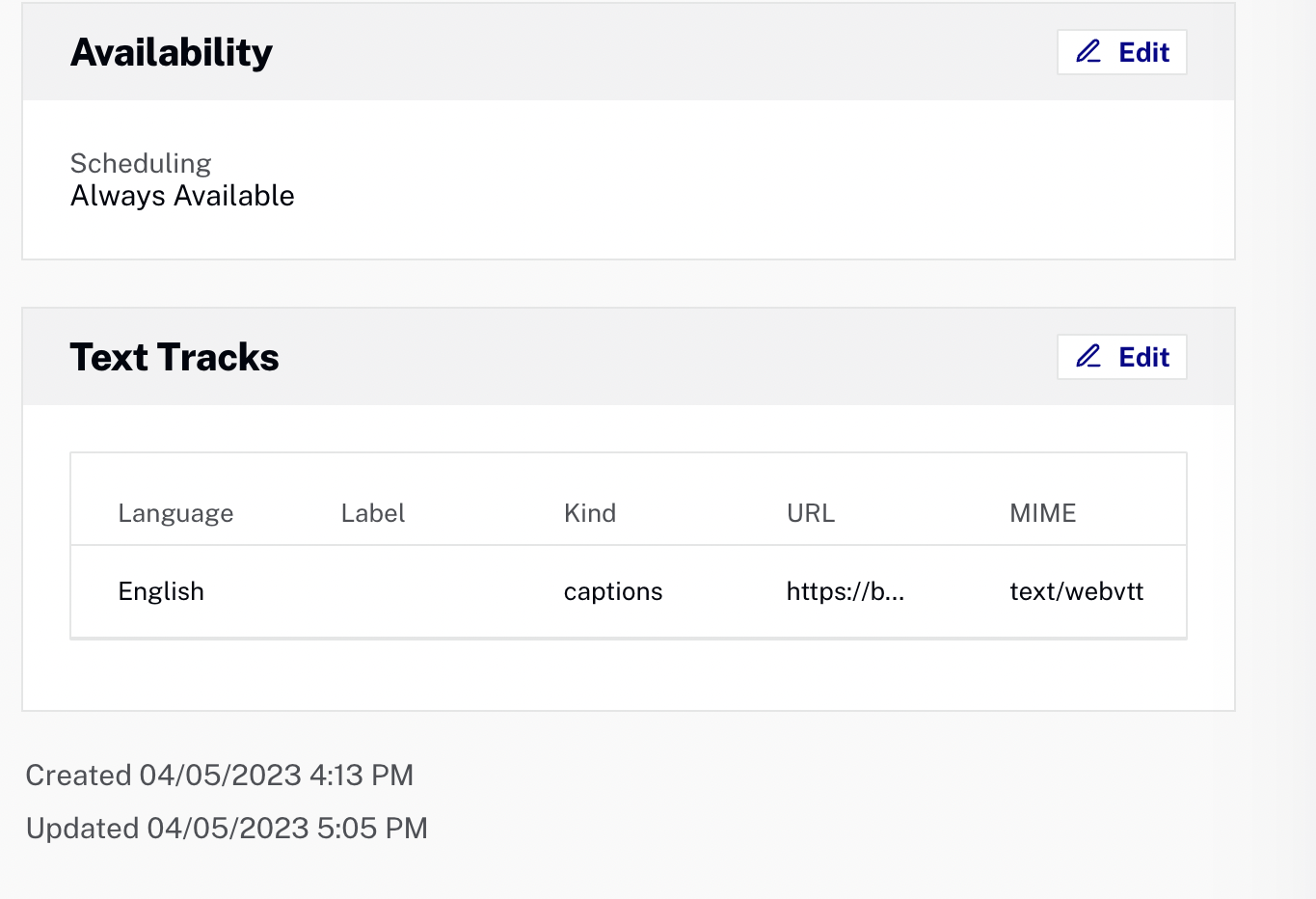Click the pencil icon beside Availability Edit
This screenshot has height=899, width=1316.
(x=1088, y=52)
